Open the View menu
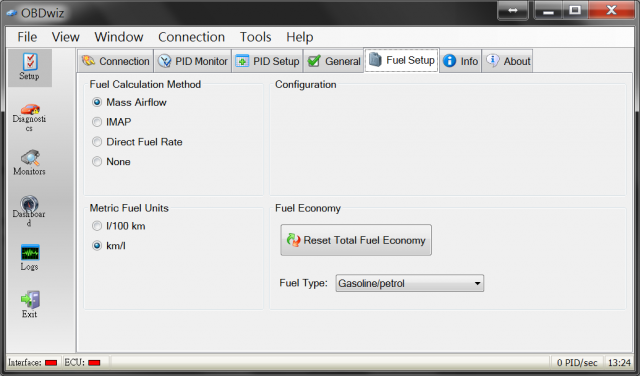The image size is (640, 376). (x=65, y=37)
